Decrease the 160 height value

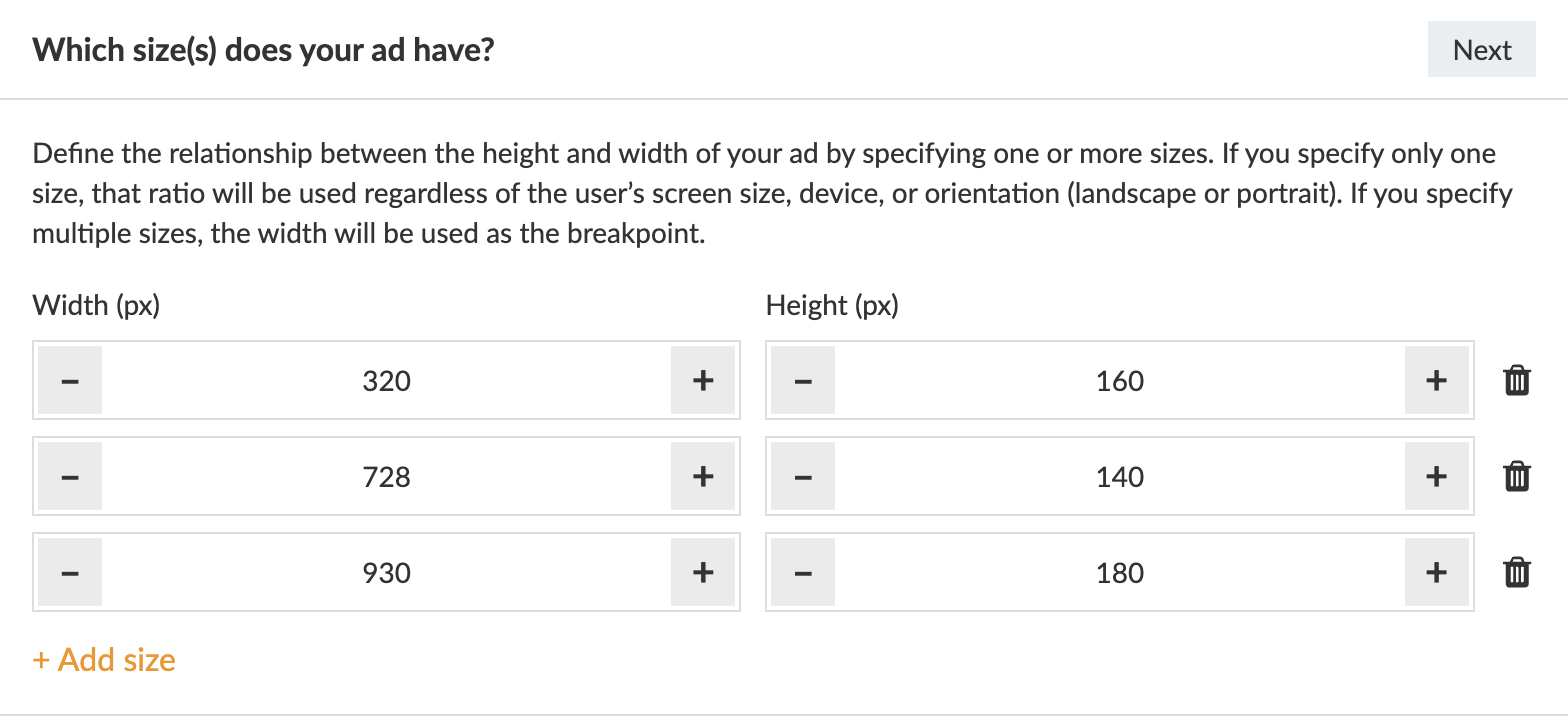click(803, 380)
